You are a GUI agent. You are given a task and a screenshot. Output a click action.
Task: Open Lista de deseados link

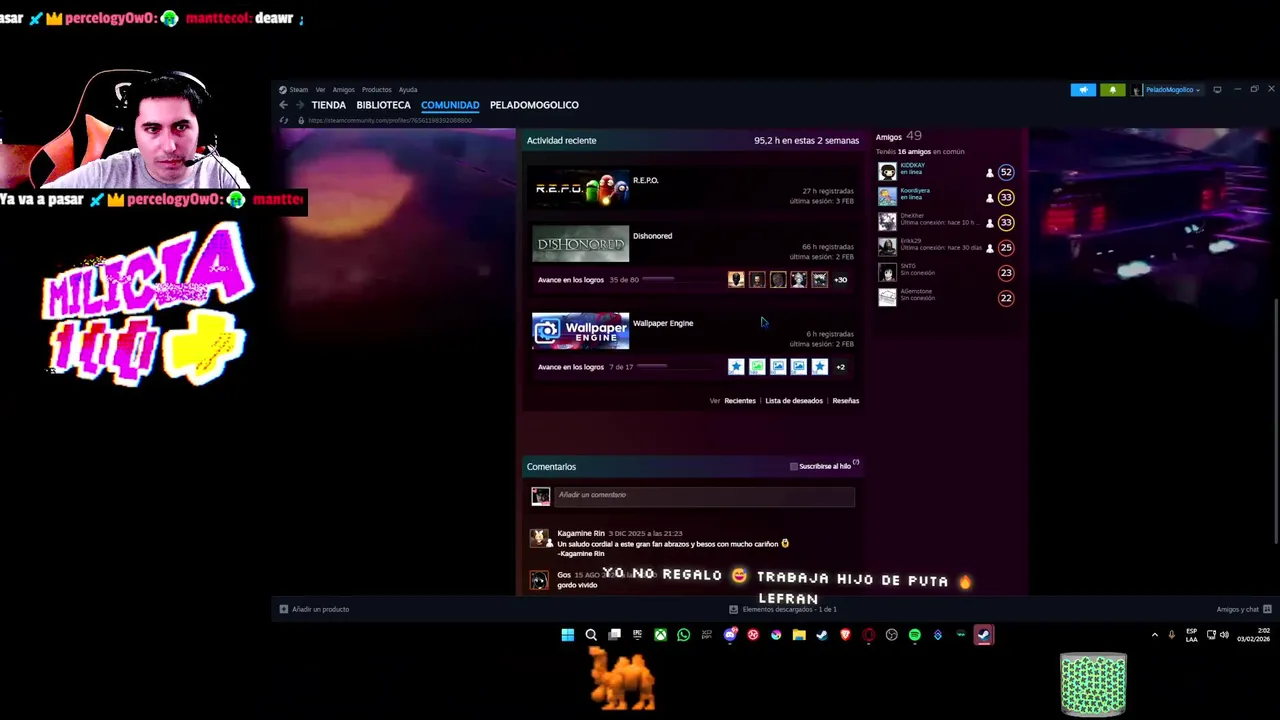(794, 401)
